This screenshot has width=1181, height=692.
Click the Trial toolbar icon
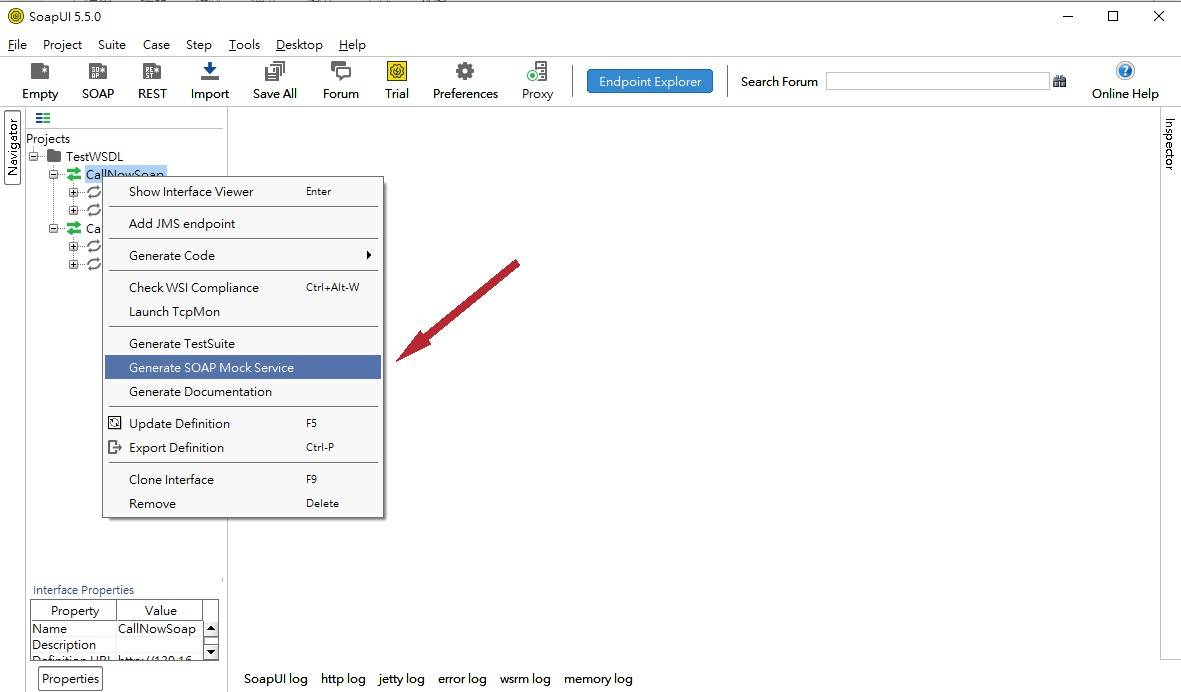tap(397, 72)
